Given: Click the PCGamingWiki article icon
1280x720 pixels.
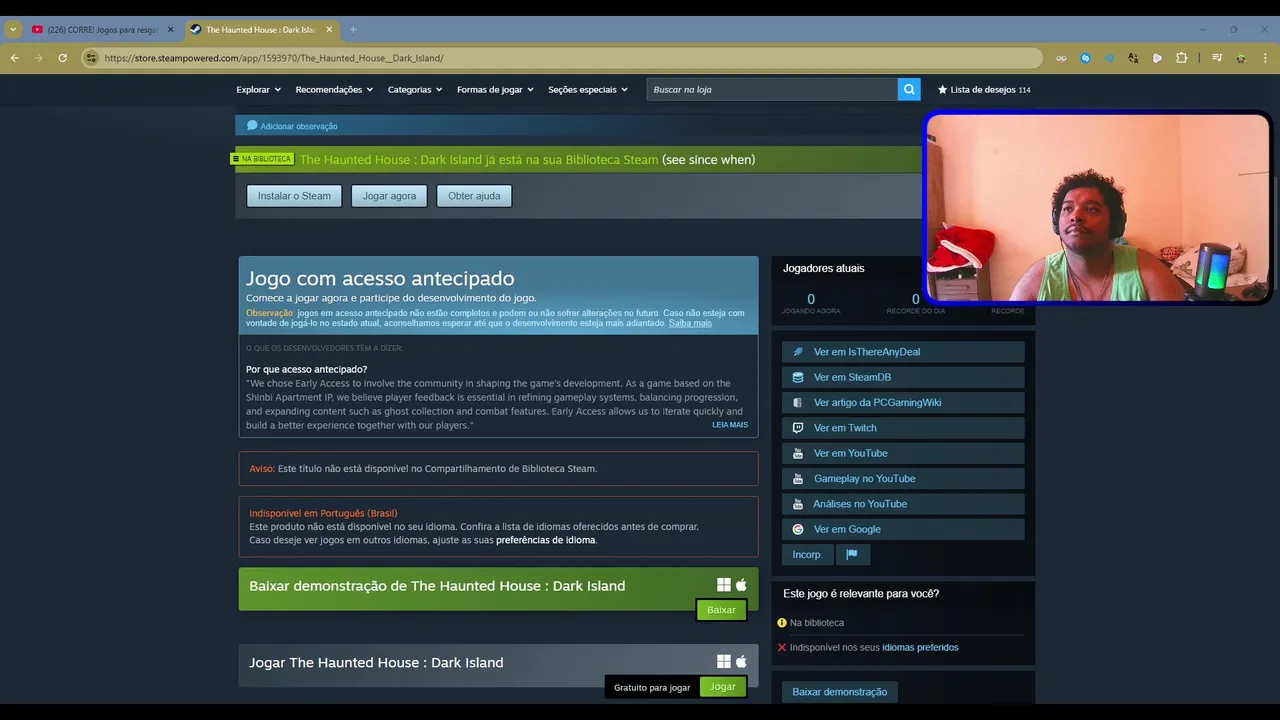Looking at the screenshot, I should (798, 403).
